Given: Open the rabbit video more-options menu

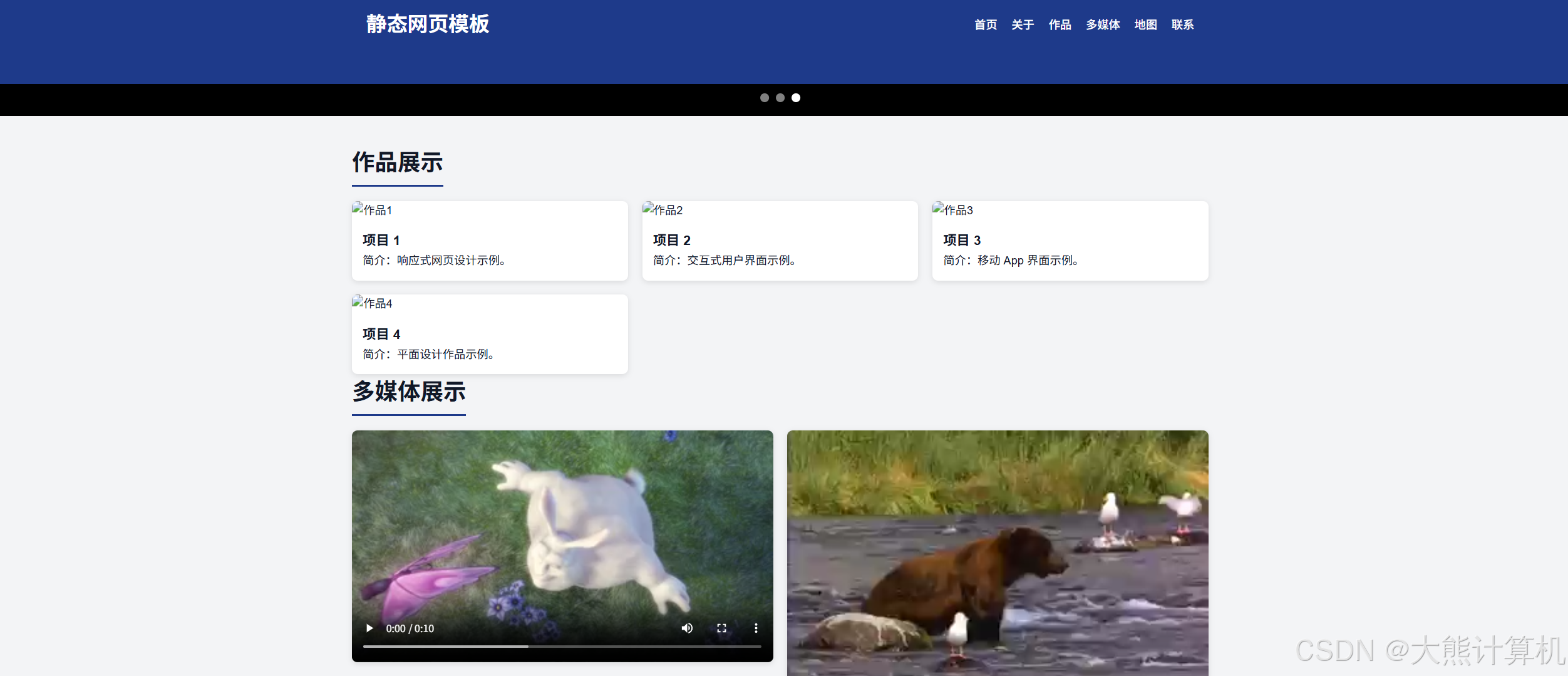Looking at the screenshot, I should [756, 628].
